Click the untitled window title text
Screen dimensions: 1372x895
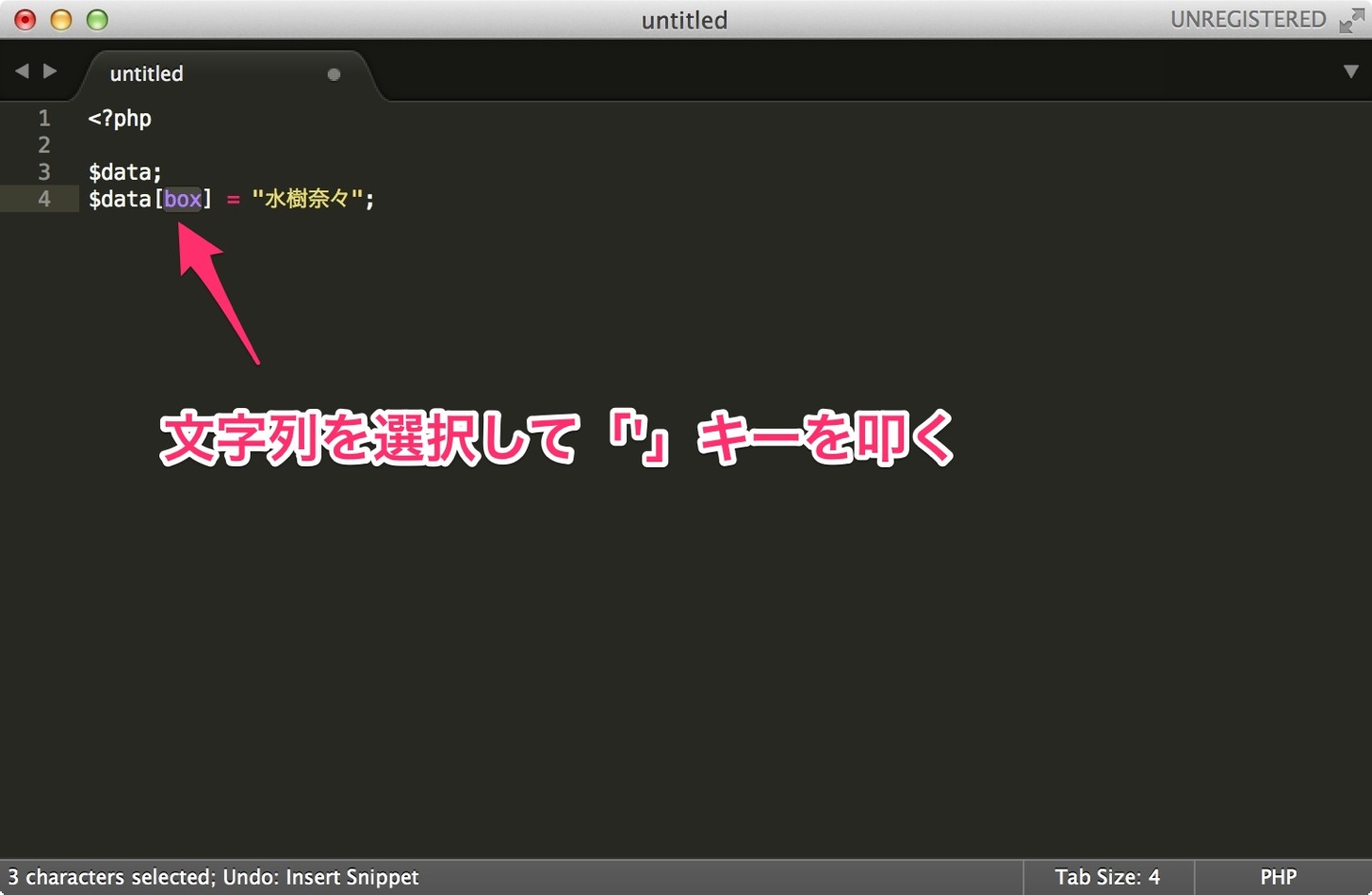684,20
